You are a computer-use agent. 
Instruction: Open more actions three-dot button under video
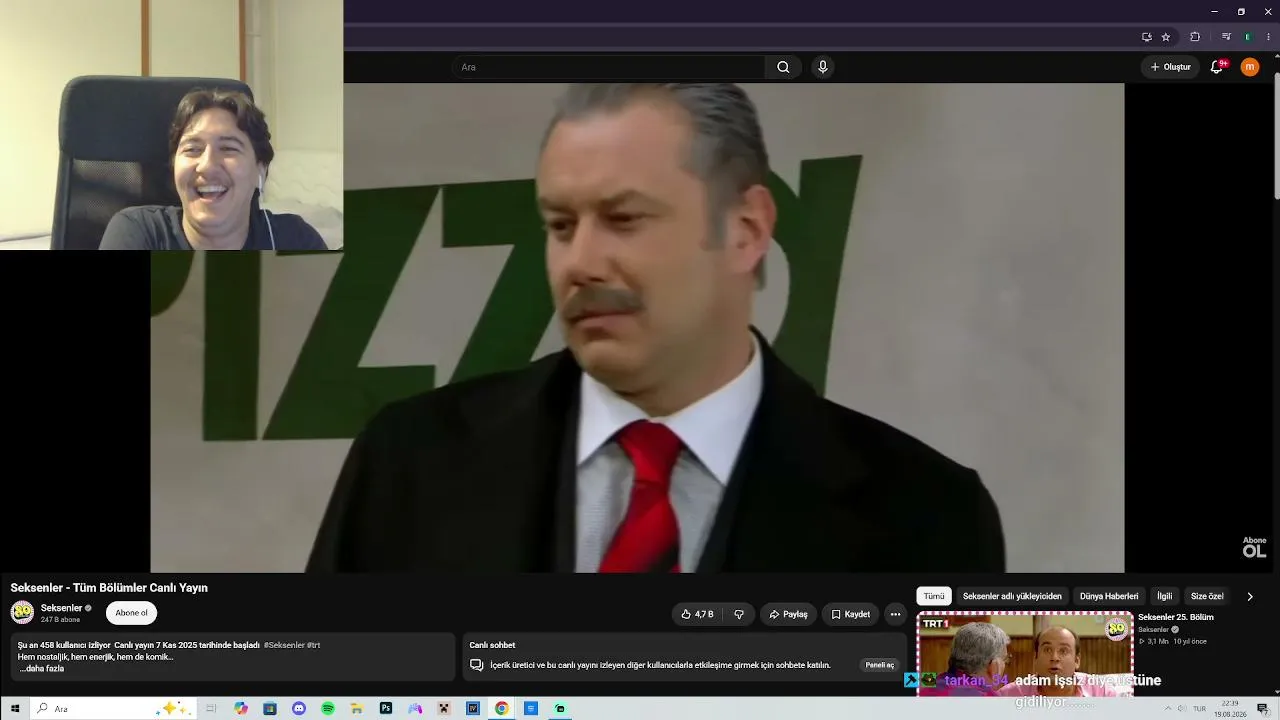tap(896, 614)
